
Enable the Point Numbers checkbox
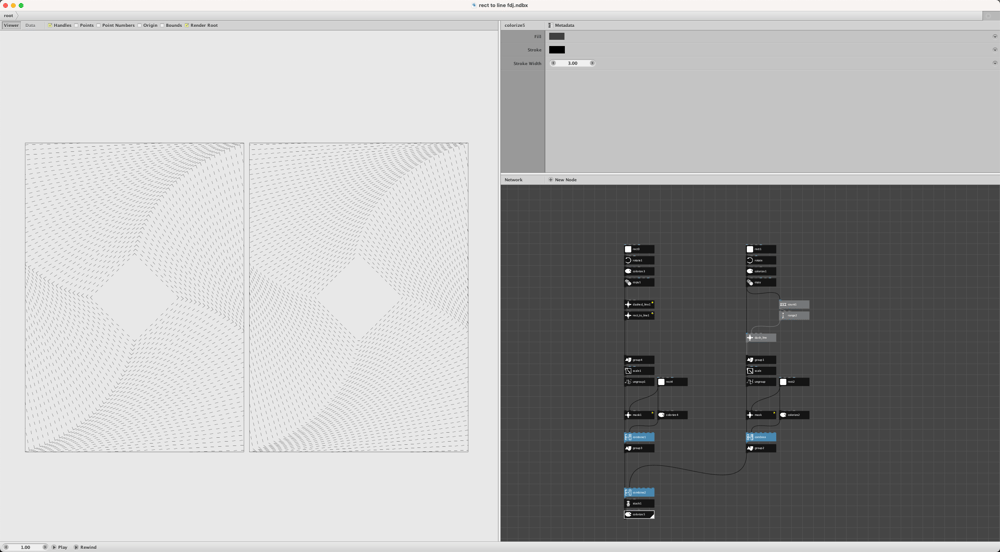point(98,25)
